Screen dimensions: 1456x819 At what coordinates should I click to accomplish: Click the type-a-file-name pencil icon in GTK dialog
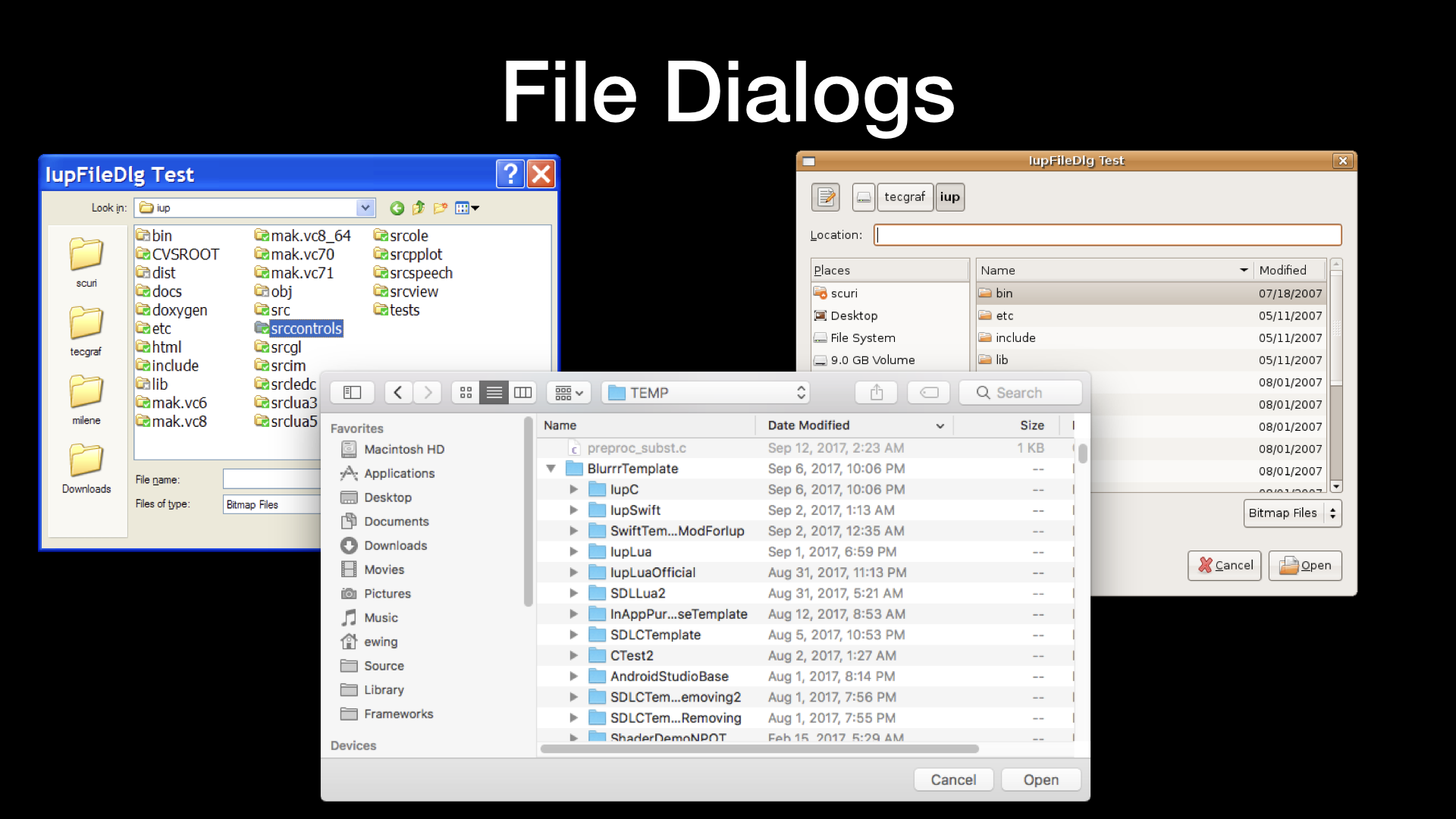(826, 197)
